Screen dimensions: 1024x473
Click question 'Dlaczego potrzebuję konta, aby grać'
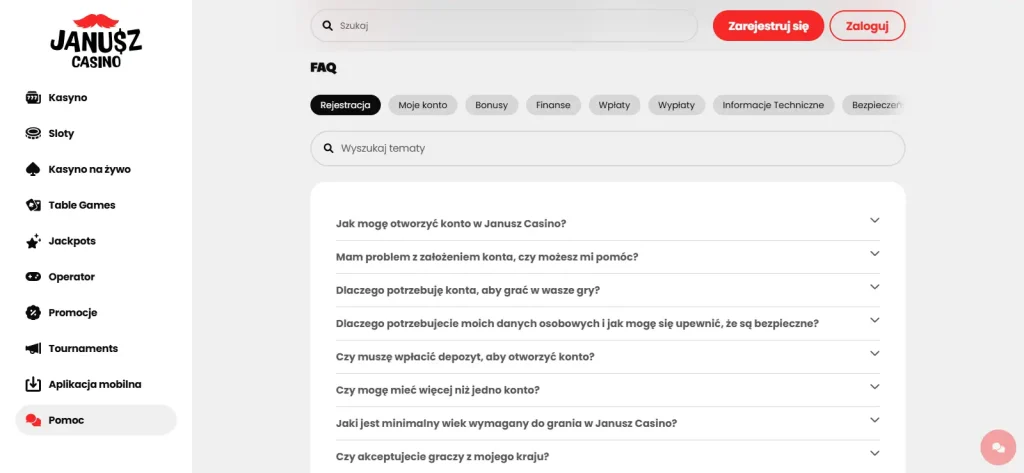tap(468, 290)
